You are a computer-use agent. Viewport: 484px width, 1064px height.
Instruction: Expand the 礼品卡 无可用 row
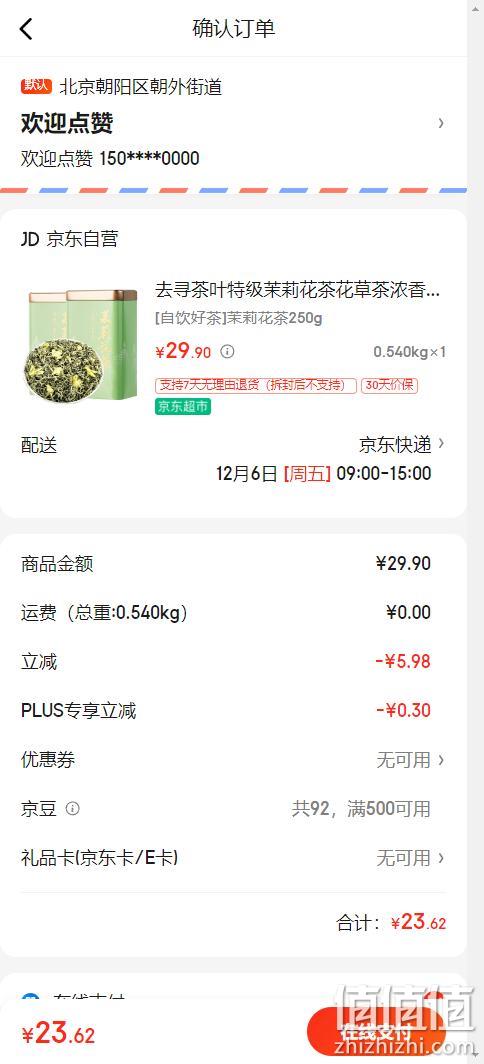(x=234, y=858)
